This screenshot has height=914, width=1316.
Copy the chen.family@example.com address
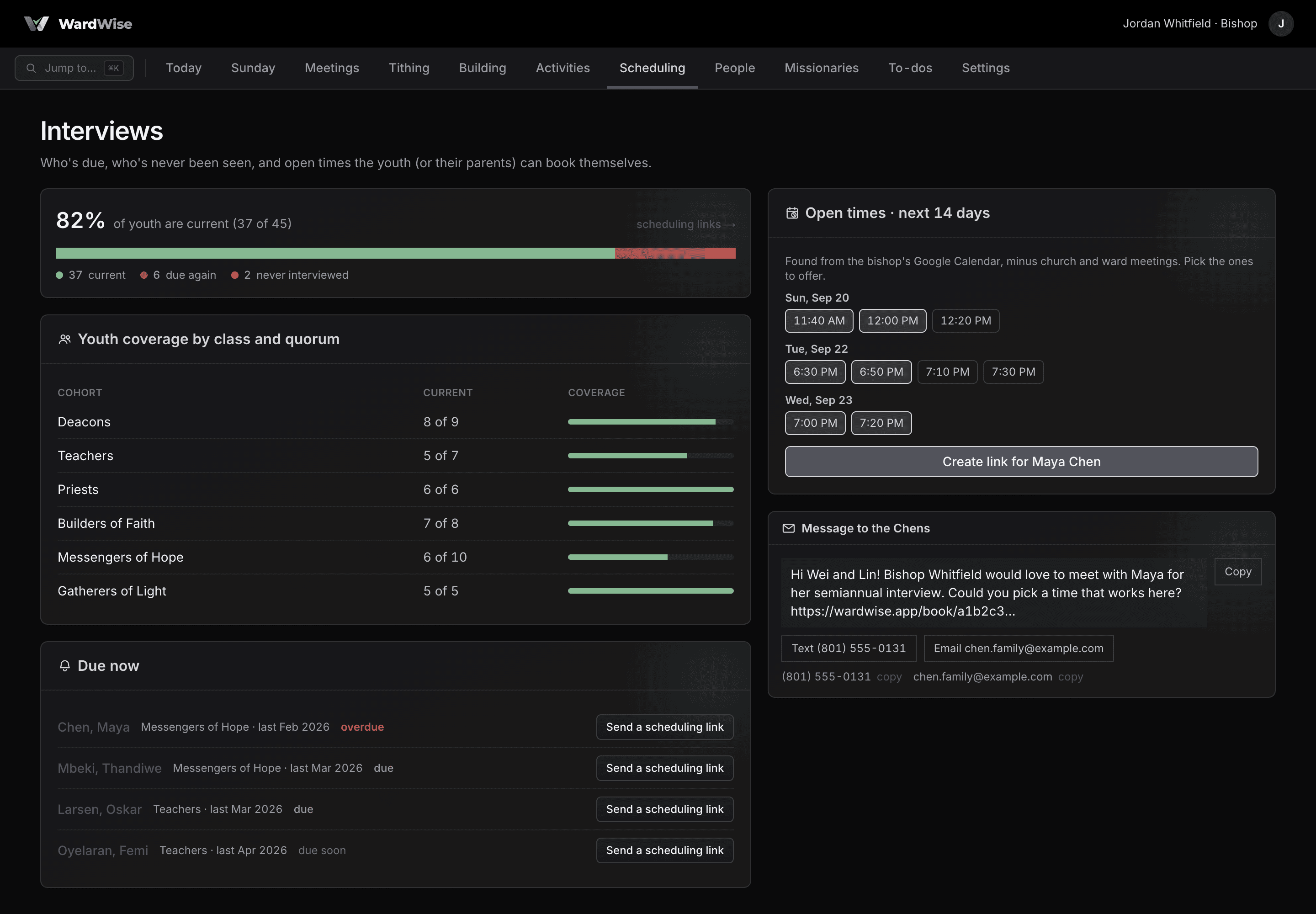[x=1070, y=677]
